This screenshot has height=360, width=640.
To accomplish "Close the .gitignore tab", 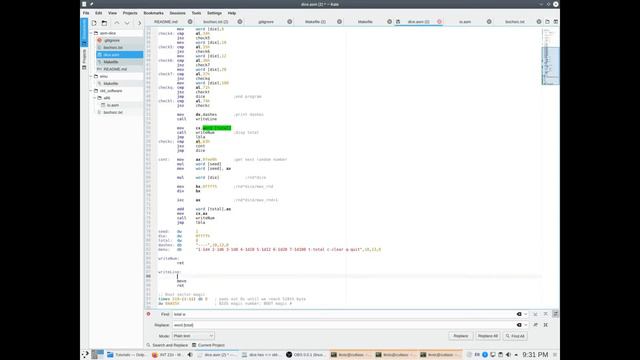I will pos(290,22).
